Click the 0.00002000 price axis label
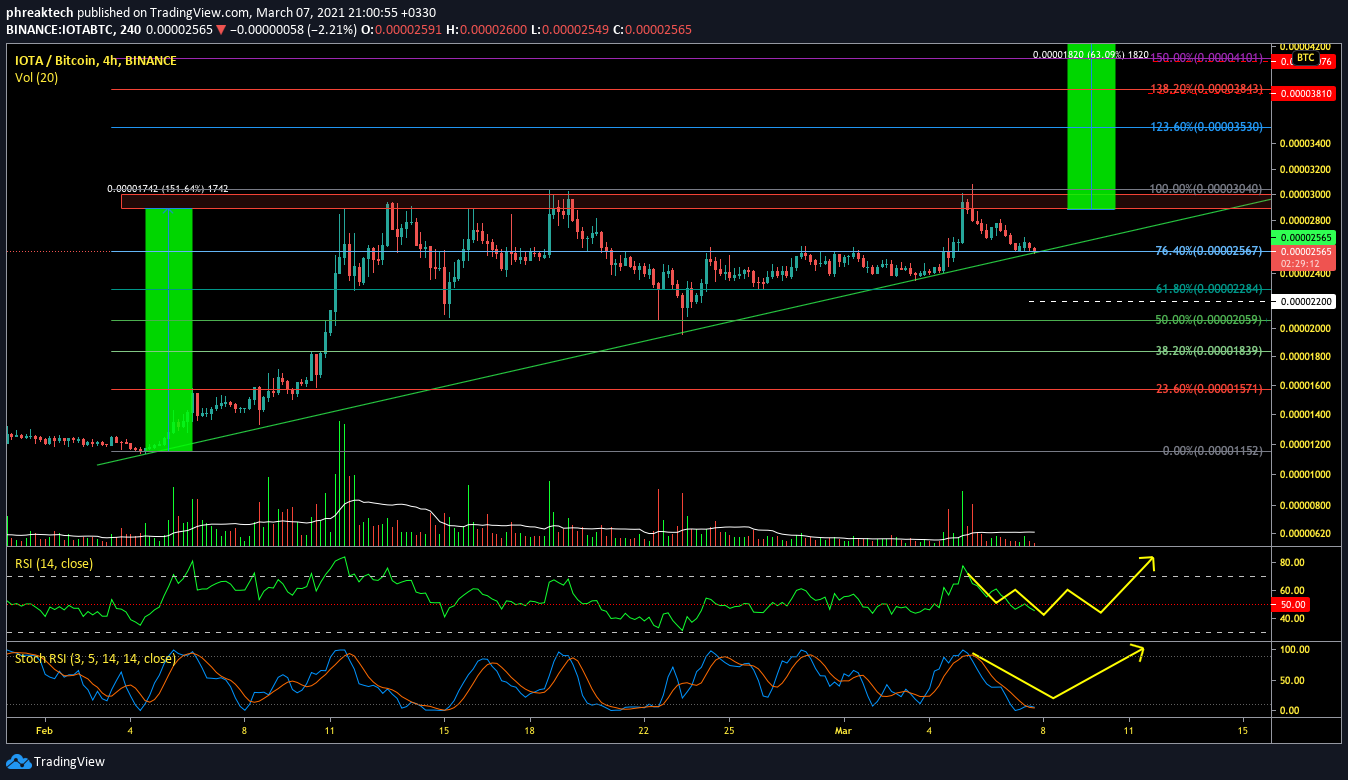1348x780 pixels. 1305,329
